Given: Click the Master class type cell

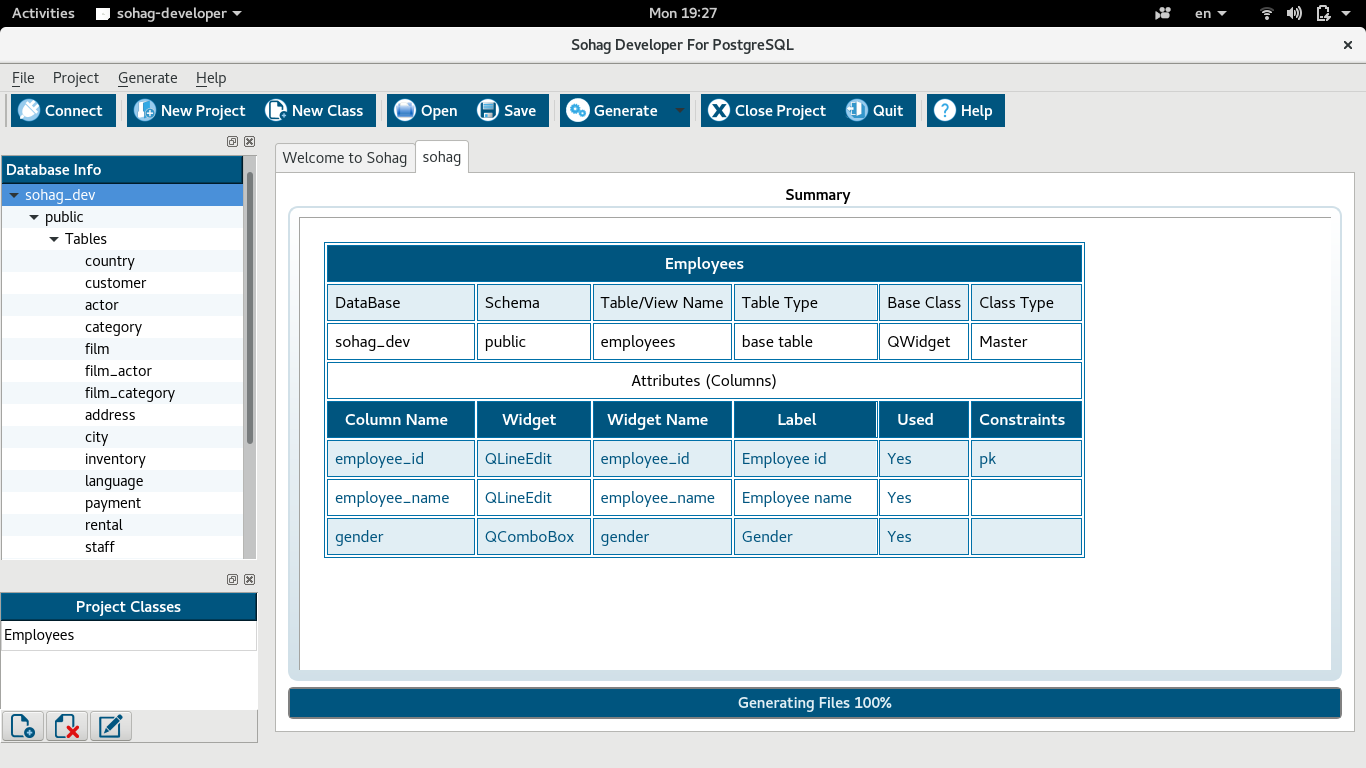Looking at the screenshot, I should (x=1026, y=342).
